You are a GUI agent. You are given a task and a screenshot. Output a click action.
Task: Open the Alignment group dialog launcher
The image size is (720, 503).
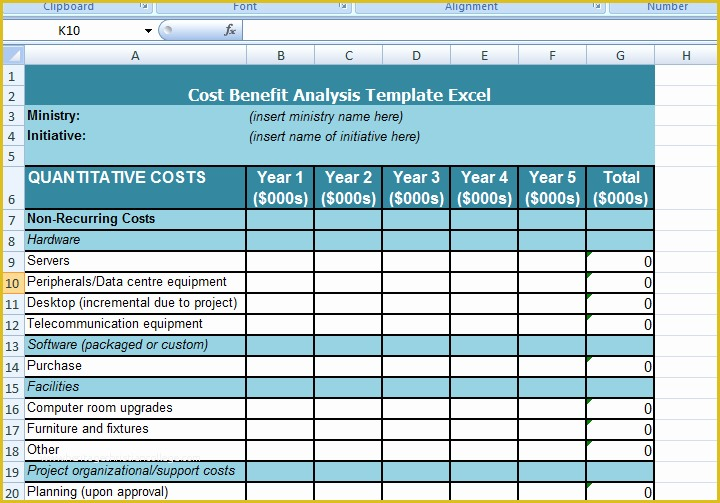(x=598, y=7)
